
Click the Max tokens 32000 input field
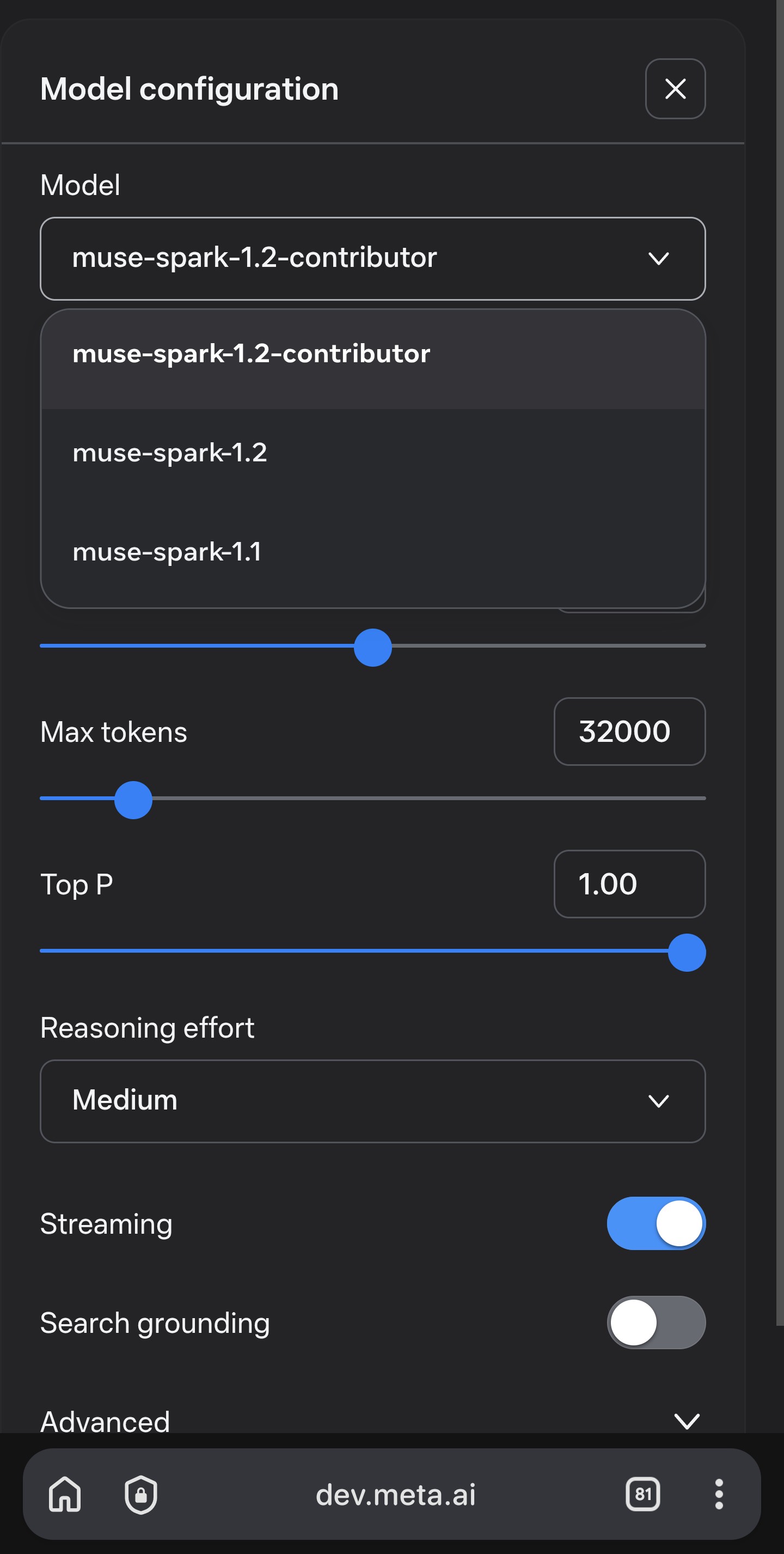click(629, 732)
